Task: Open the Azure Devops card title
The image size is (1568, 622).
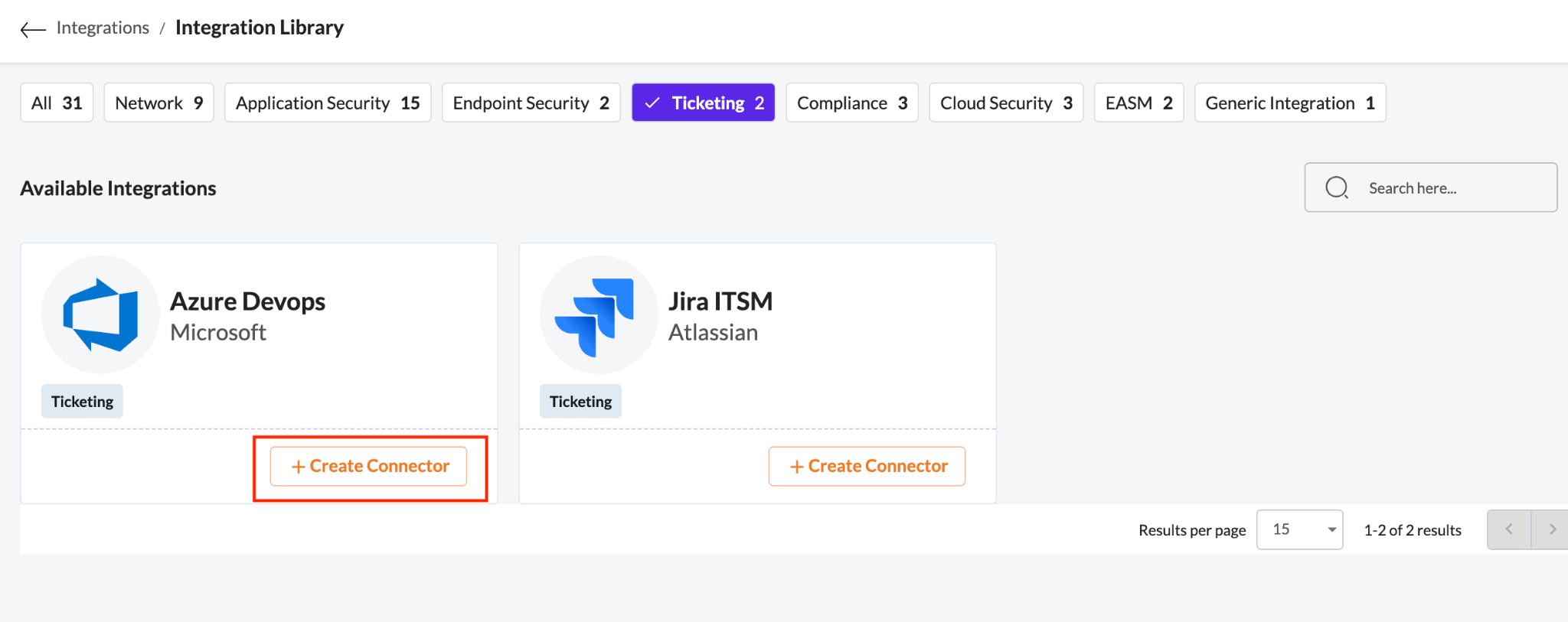Action: pos(247,301)
